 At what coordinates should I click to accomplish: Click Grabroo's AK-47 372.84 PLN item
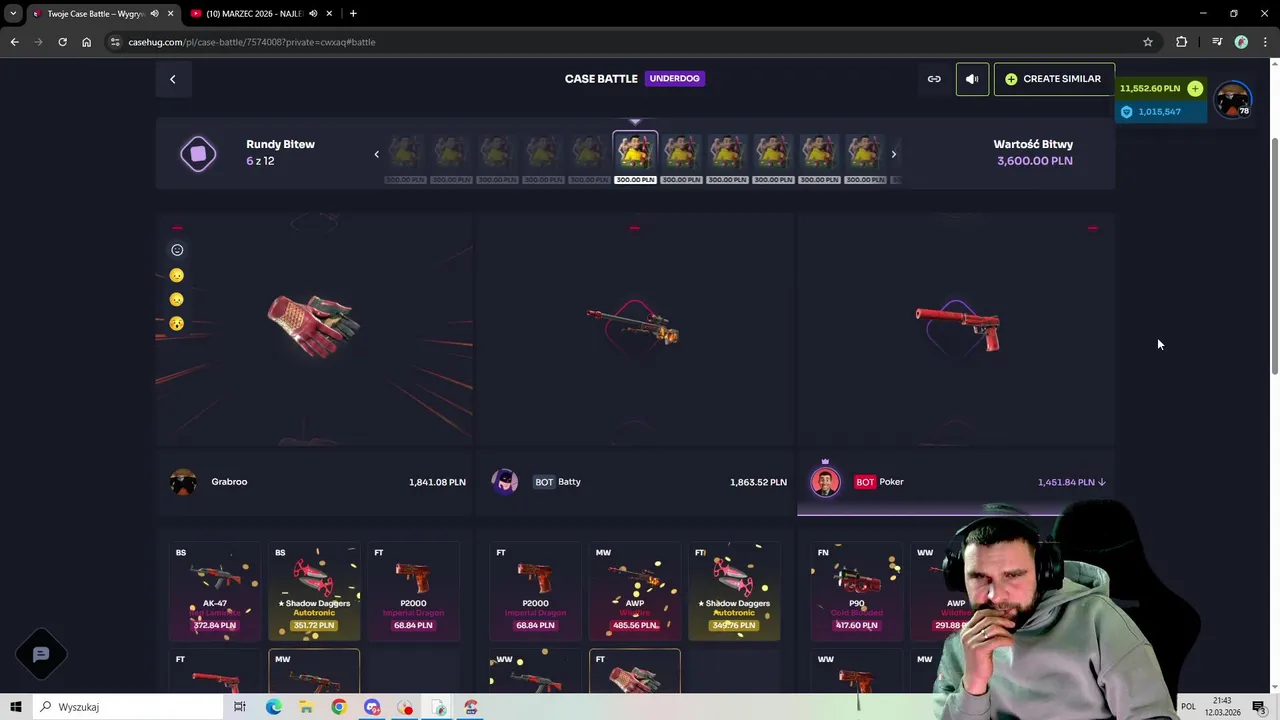point(215,590)
